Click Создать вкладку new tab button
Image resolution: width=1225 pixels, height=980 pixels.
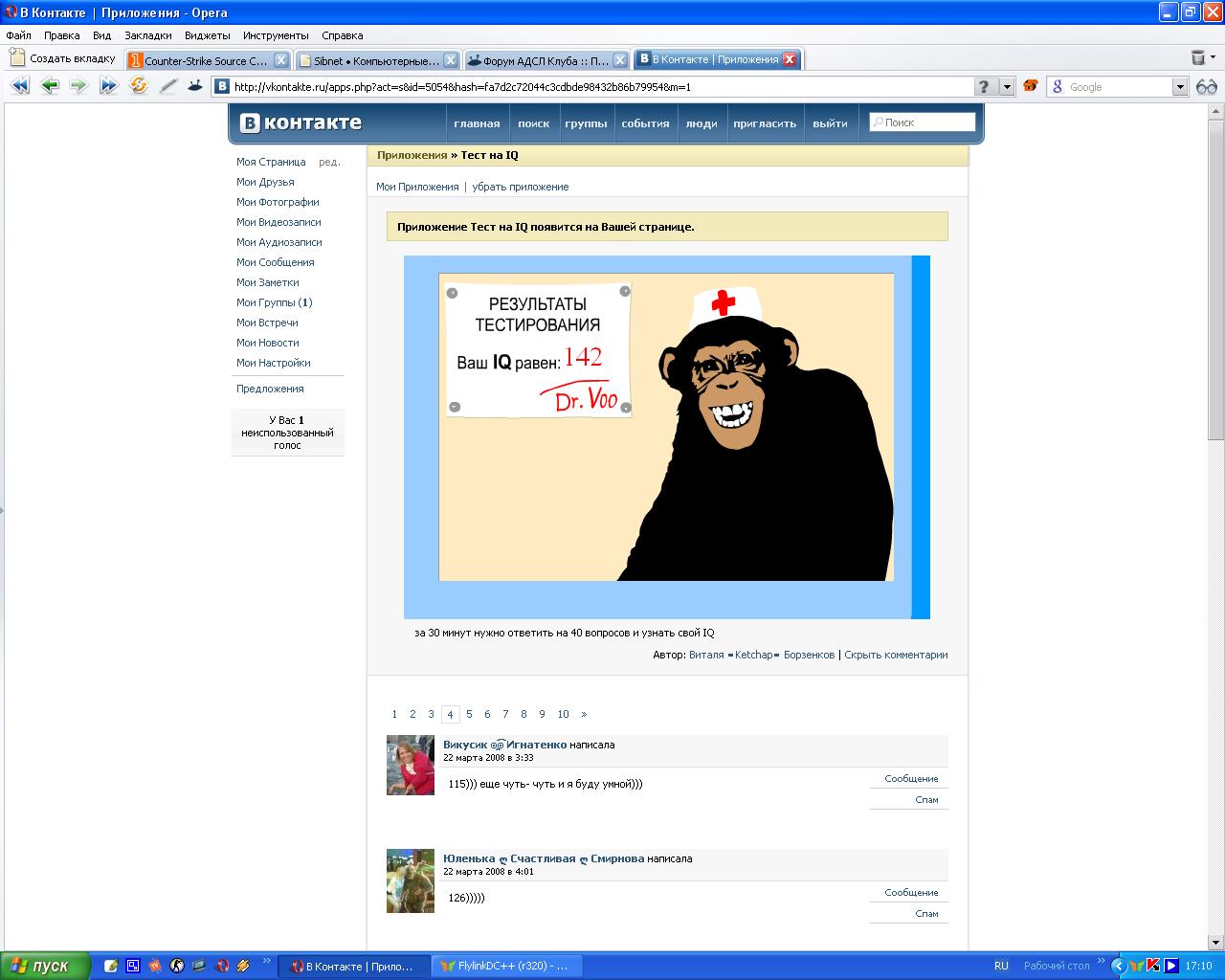[x=63, y=58]
